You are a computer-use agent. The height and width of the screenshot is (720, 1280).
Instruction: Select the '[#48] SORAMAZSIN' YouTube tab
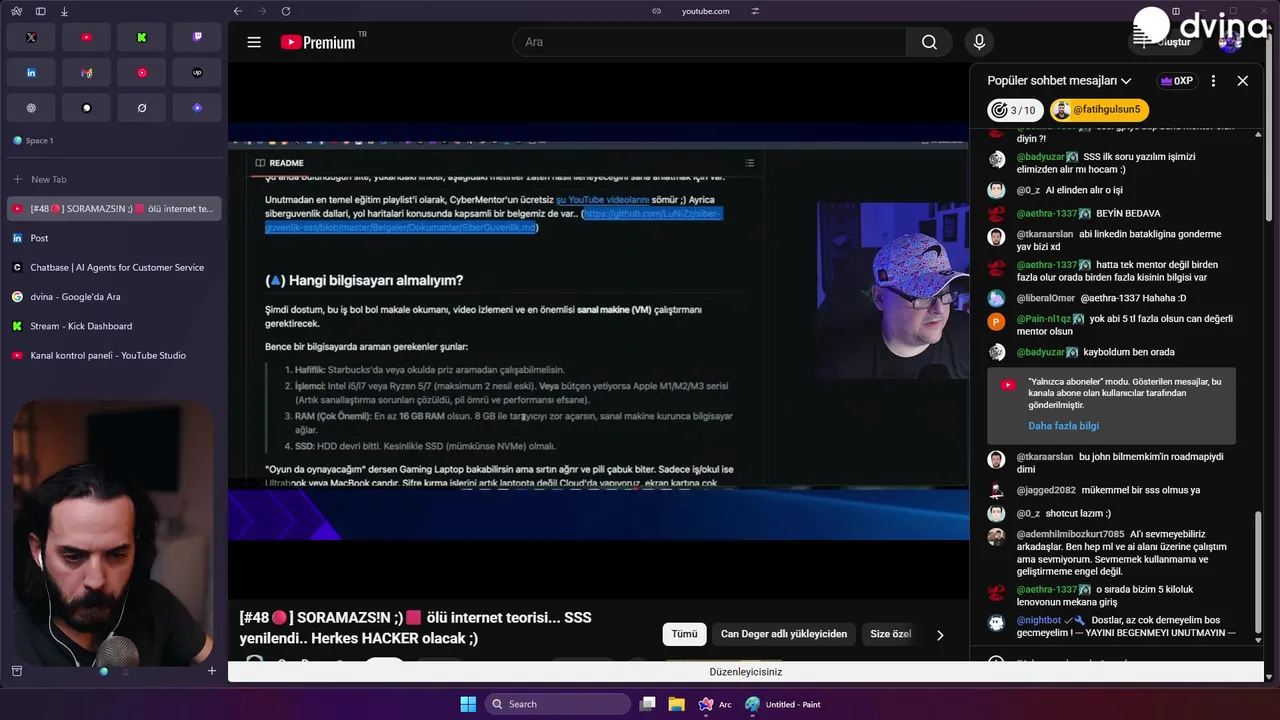(114, 209)
